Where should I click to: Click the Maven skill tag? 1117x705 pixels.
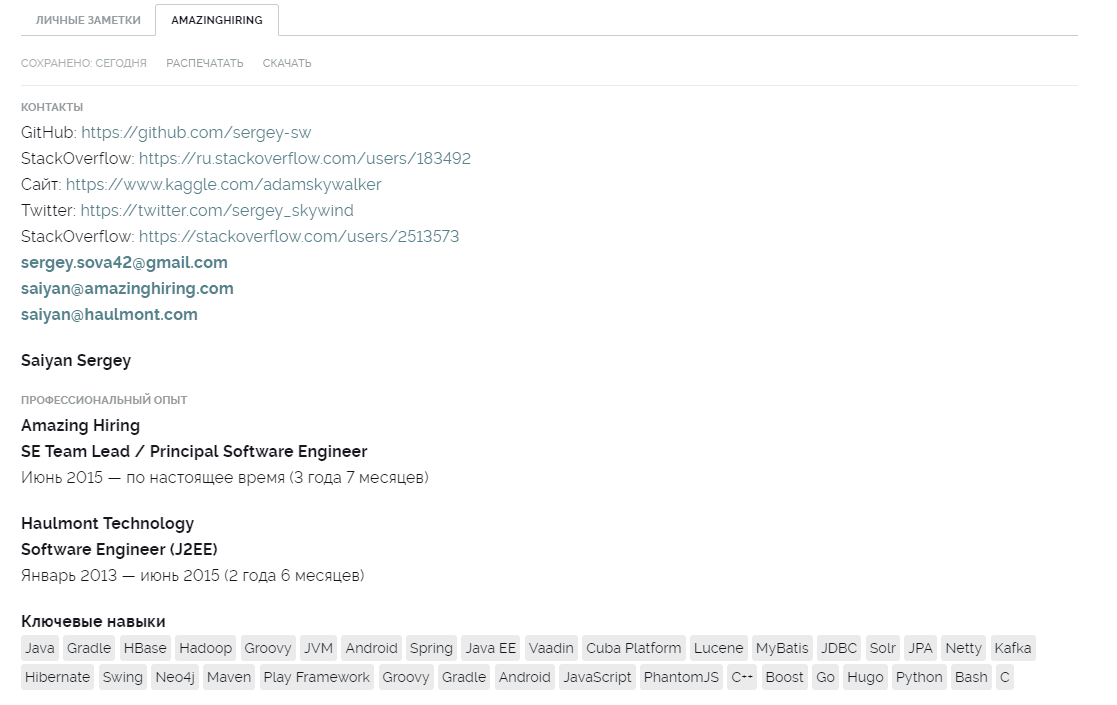coord(229,677)
